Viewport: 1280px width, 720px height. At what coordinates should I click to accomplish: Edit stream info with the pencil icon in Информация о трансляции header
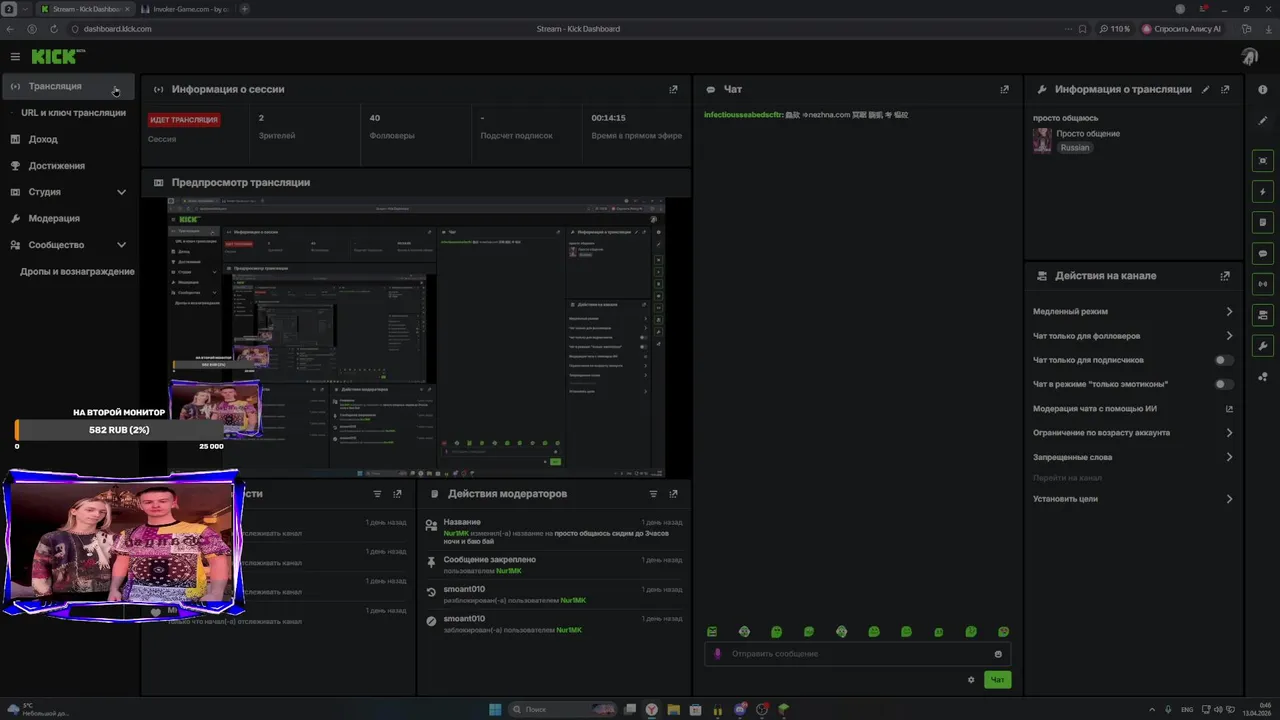[x=1206, y=89]
